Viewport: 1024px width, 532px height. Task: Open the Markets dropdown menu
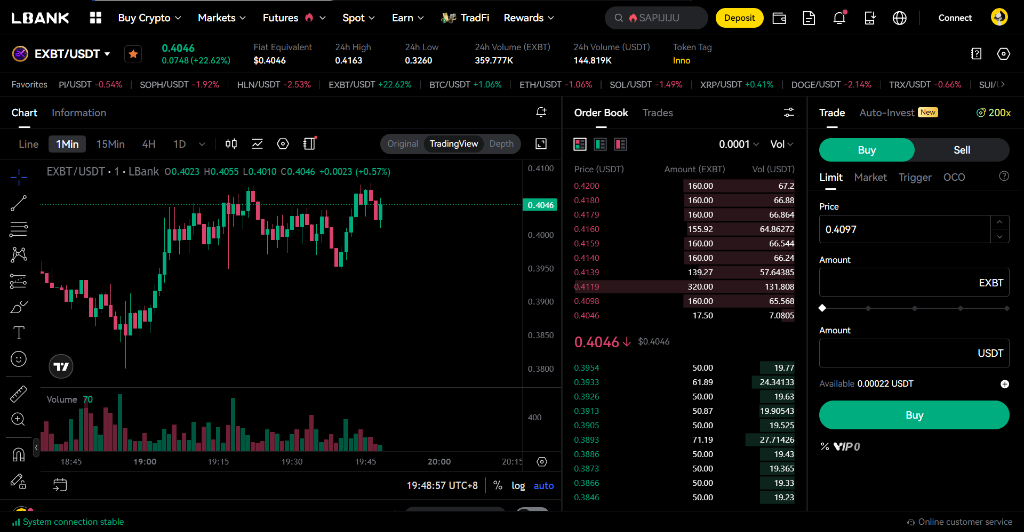tap(222, 18)
